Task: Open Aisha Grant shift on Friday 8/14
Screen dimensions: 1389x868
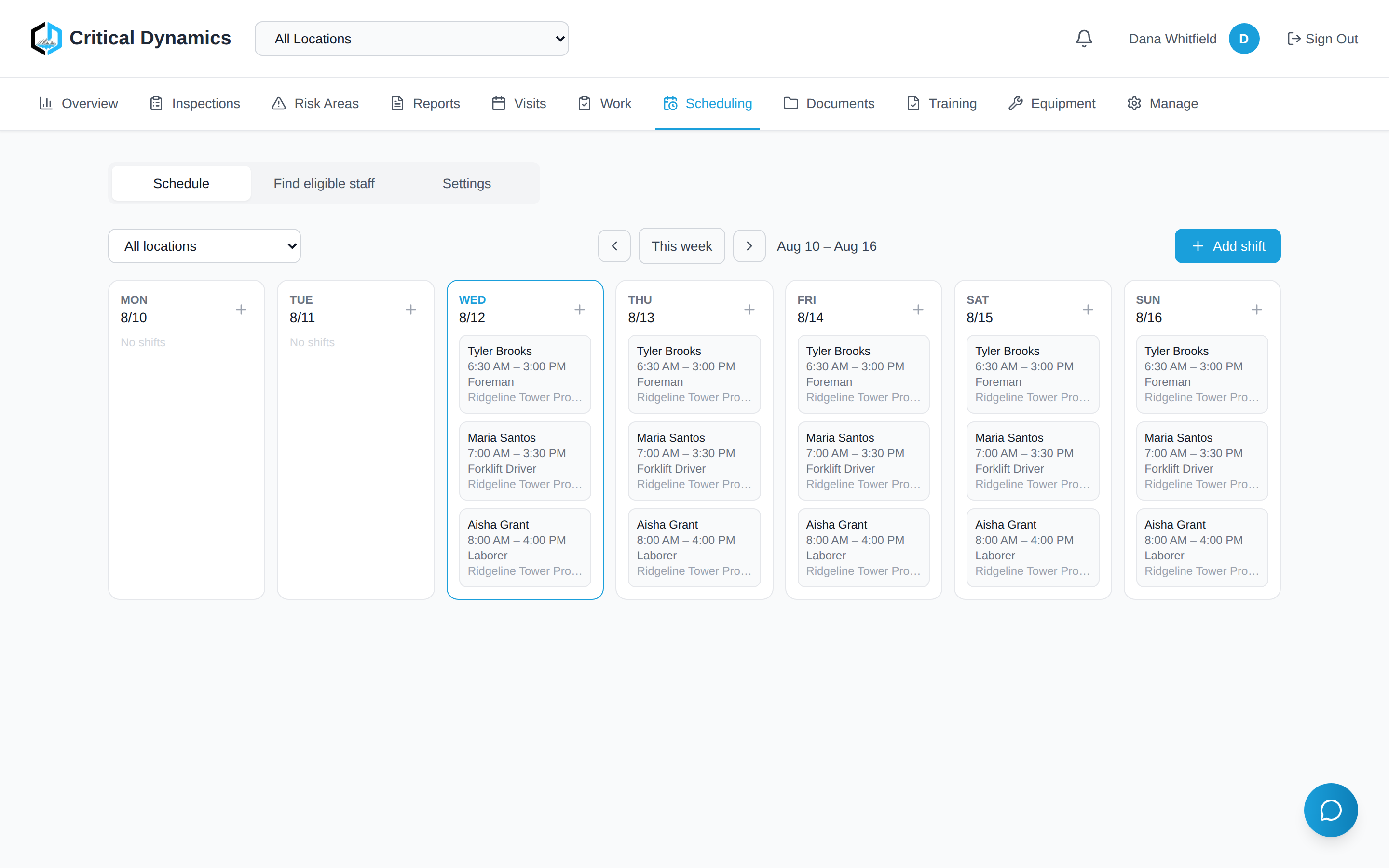Action: pyautogui.click(x=863, y=548)
